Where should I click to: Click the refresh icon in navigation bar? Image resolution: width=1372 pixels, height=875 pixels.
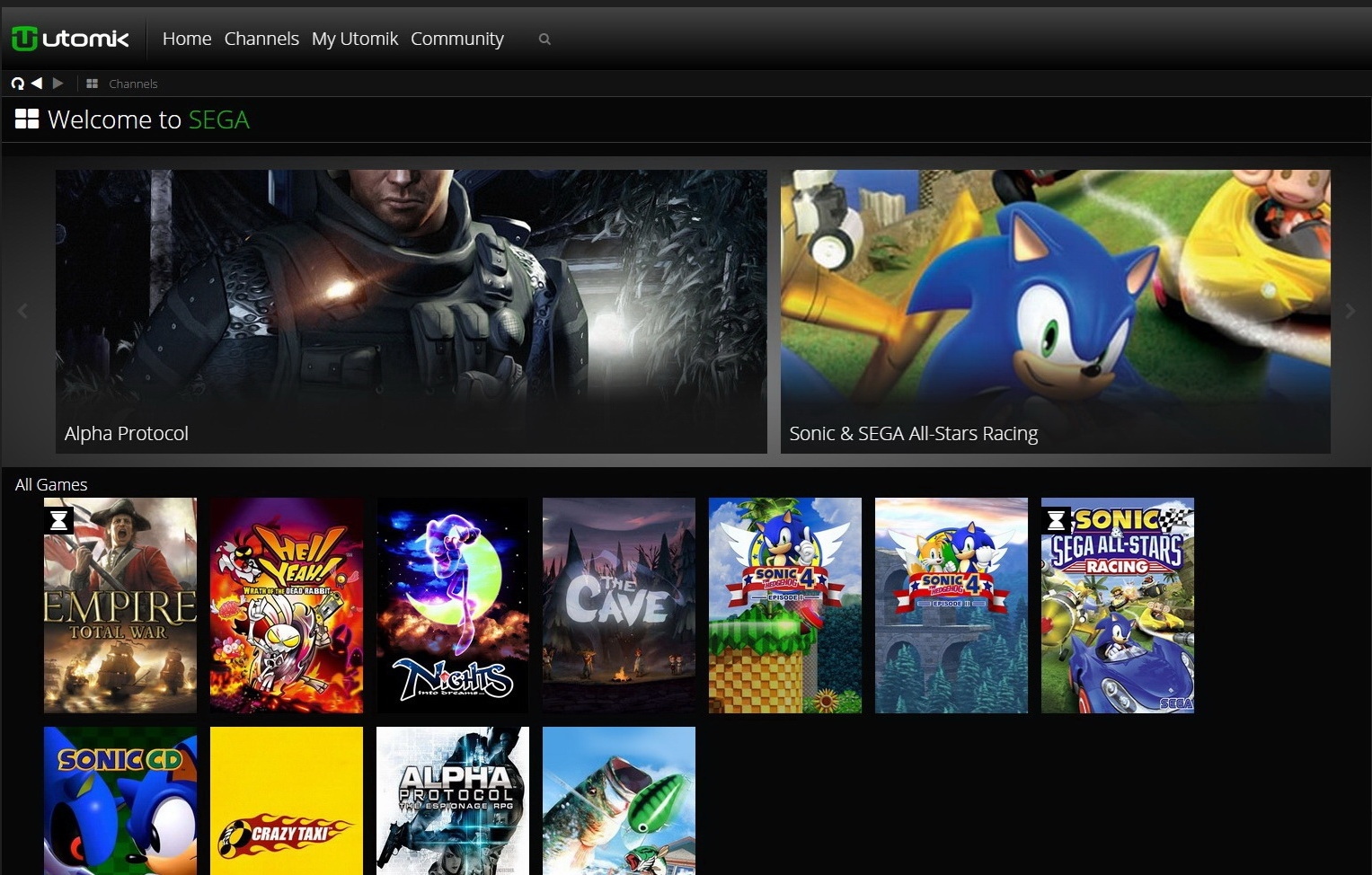pyautogui.click(x=17, y=84)
